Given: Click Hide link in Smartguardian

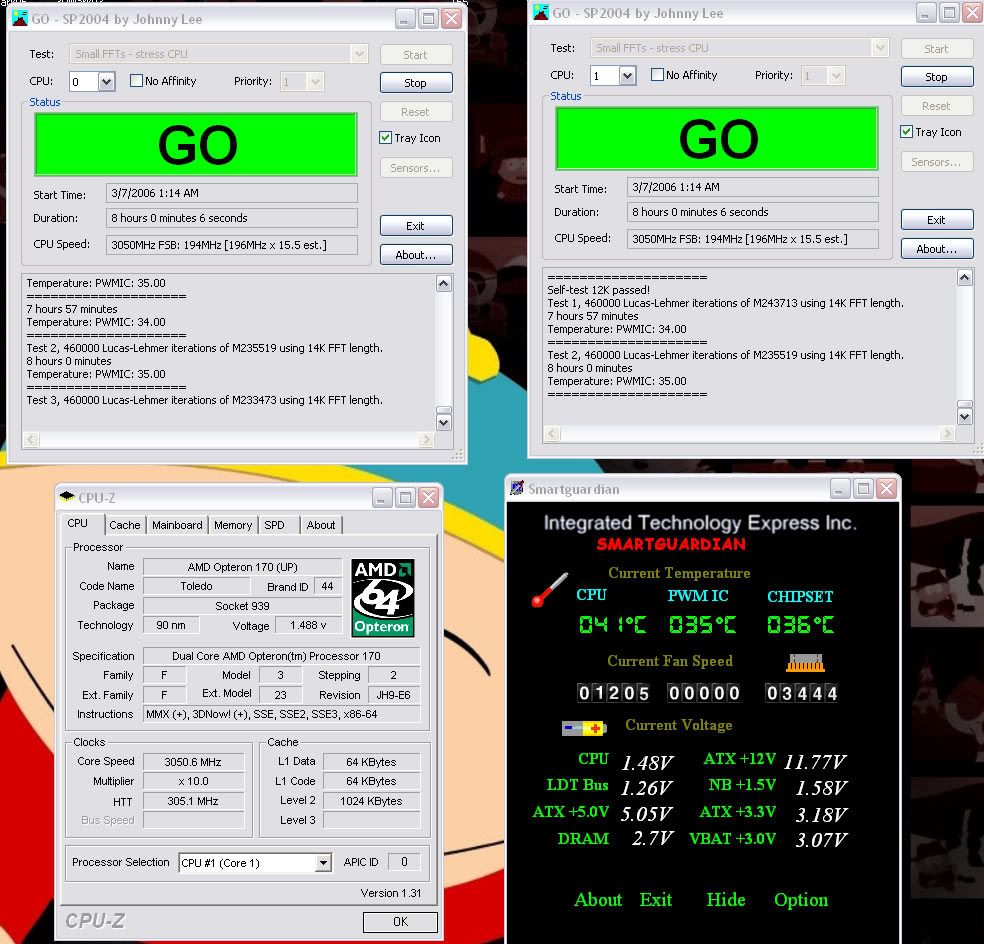Looking at the screenshot, I should 725,899.
